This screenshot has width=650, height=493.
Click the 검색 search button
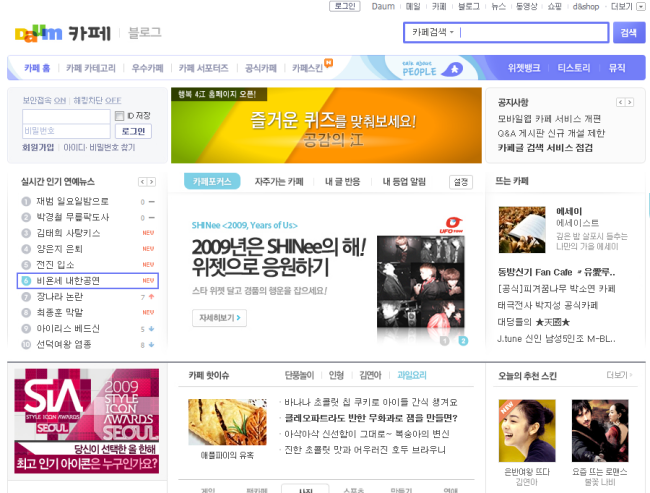coord(629,33)
